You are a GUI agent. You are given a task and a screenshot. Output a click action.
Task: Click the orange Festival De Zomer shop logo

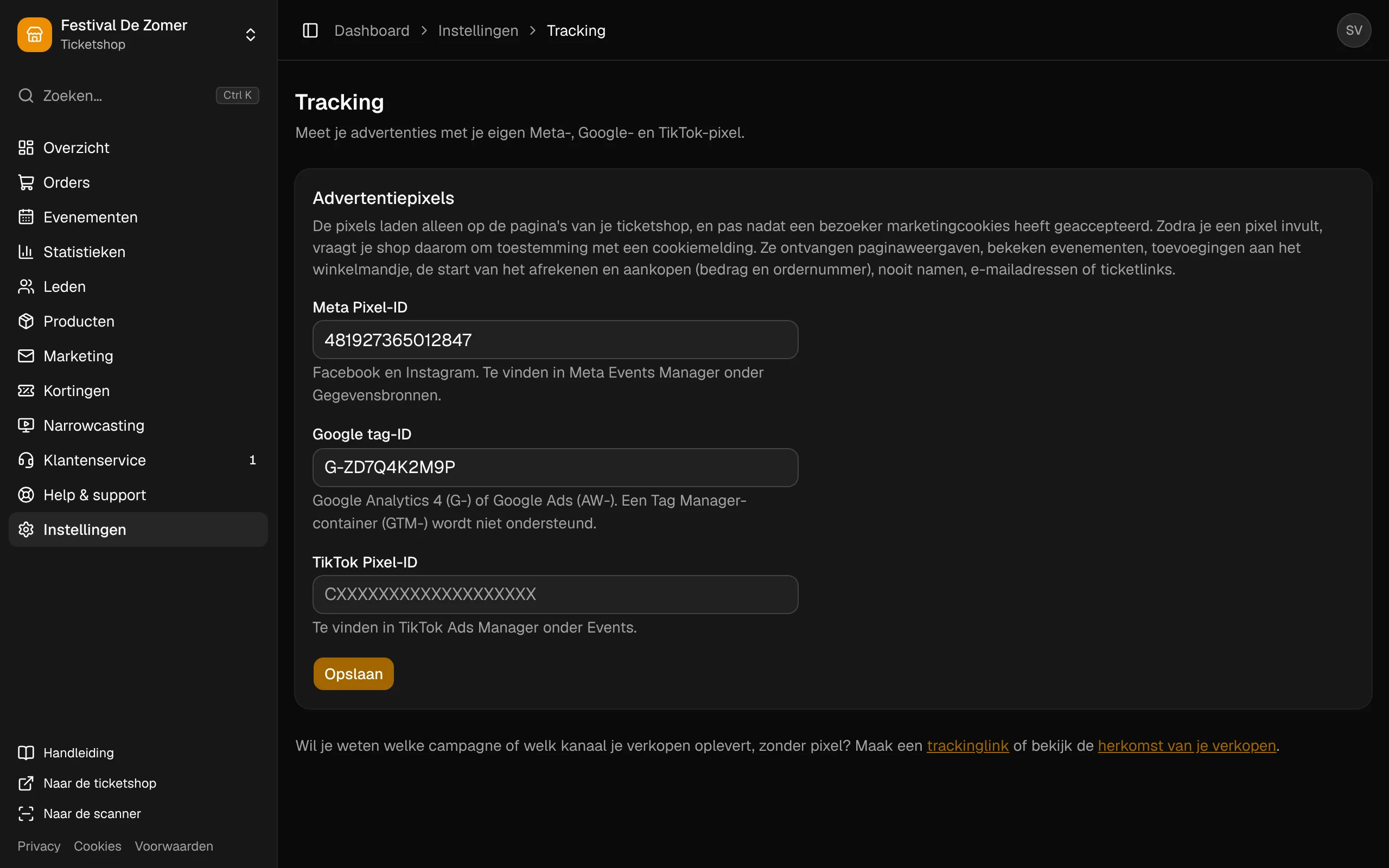(34, 34)
